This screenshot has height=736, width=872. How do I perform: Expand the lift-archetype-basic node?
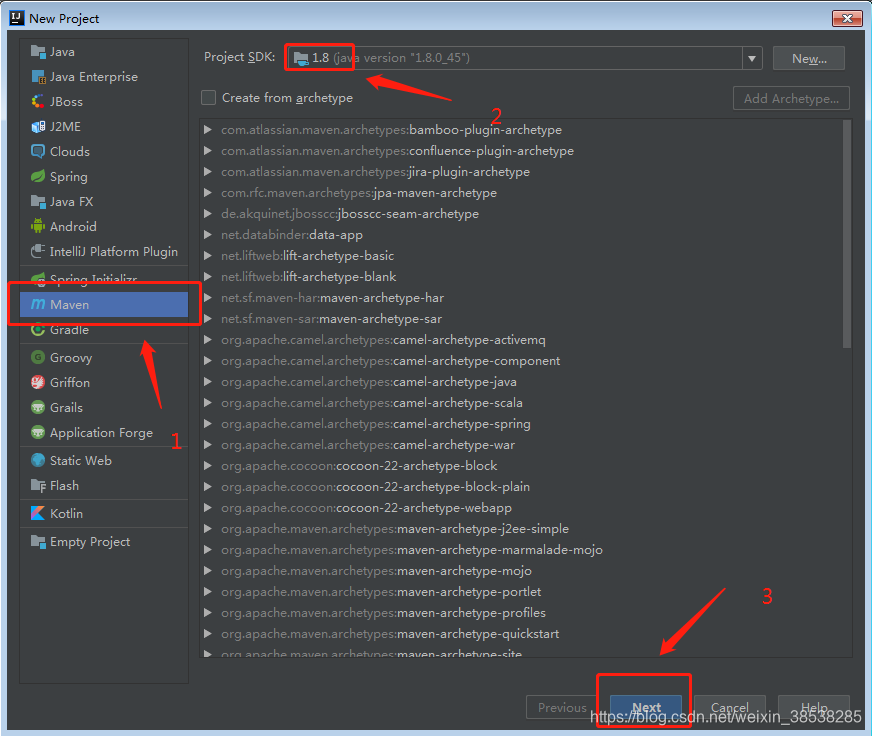click(x=208, y=255)
